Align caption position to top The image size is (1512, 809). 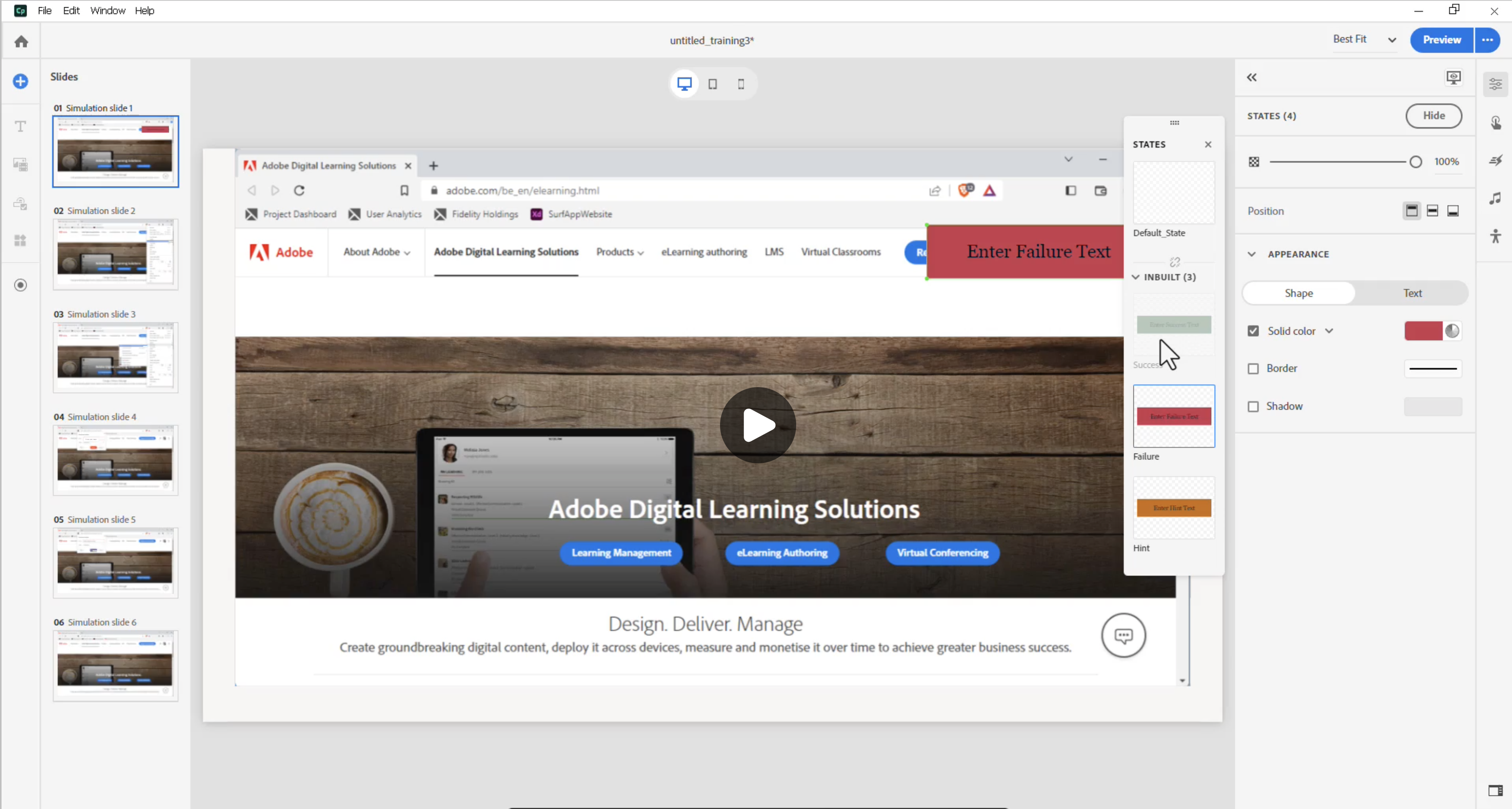tap(1412, 211)
